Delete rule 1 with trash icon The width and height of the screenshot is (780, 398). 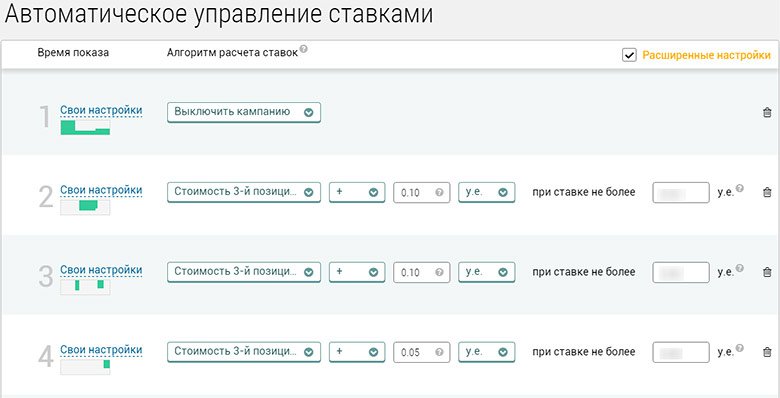tap(767, 112)
